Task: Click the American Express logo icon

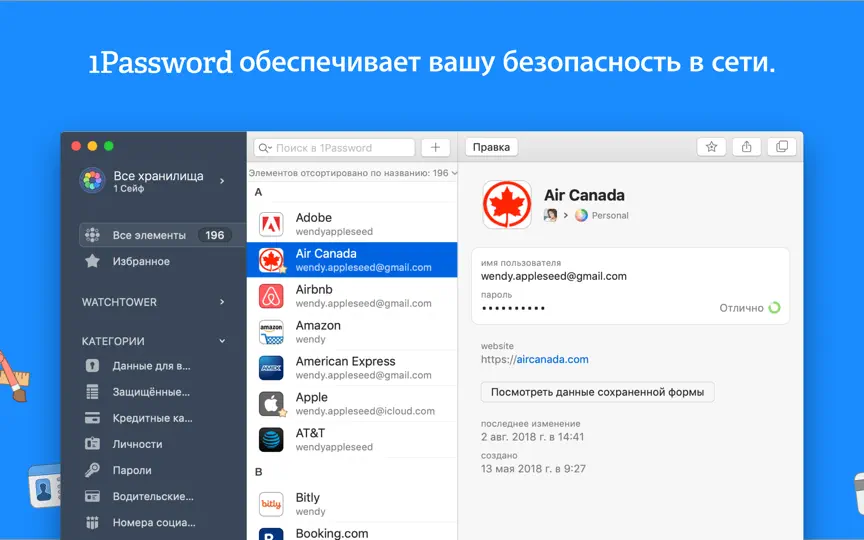Action: pos(271,368)
